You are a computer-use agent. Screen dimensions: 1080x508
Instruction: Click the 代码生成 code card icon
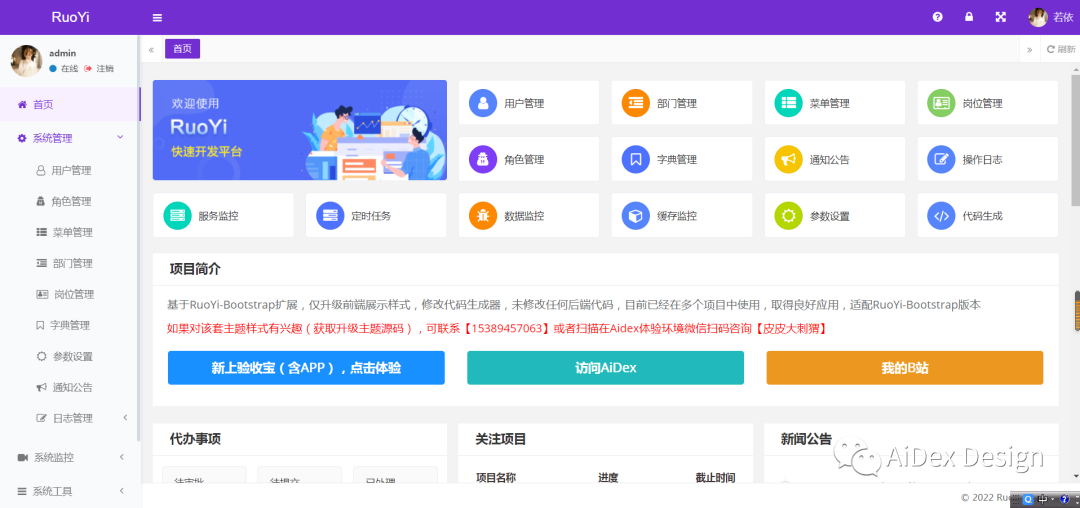click(942, 215)
